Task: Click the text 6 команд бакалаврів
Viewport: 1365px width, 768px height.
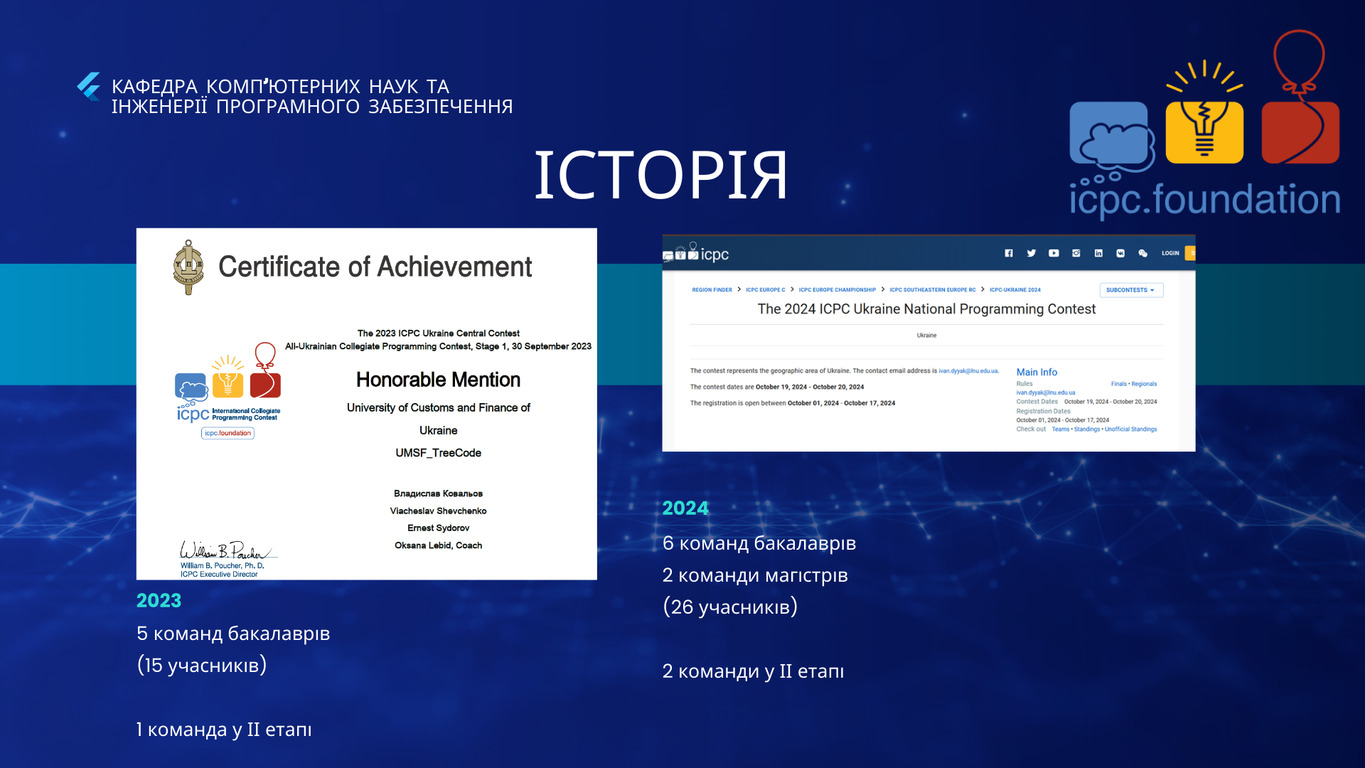Action: click(x=759, y=544)
